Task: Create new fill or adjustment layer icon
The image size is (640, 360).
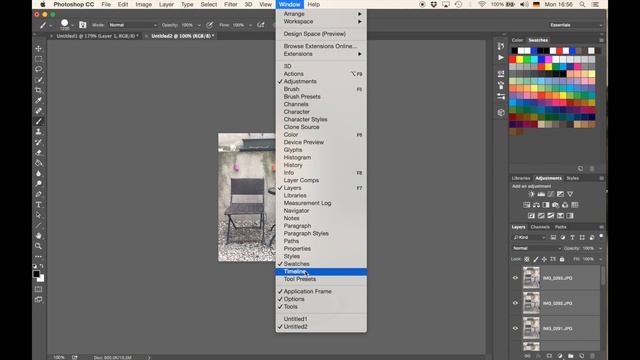Action: (560, 356)
